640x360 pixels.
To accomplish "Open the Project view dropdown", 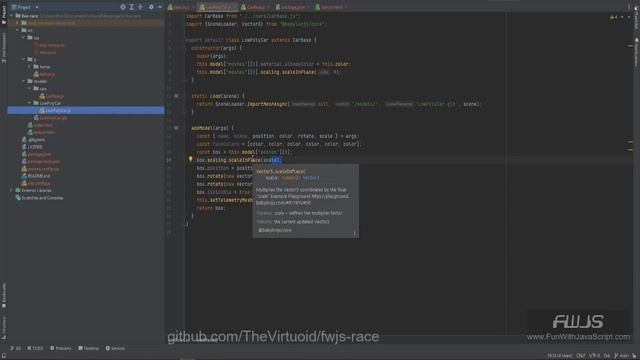I will 25,7.
